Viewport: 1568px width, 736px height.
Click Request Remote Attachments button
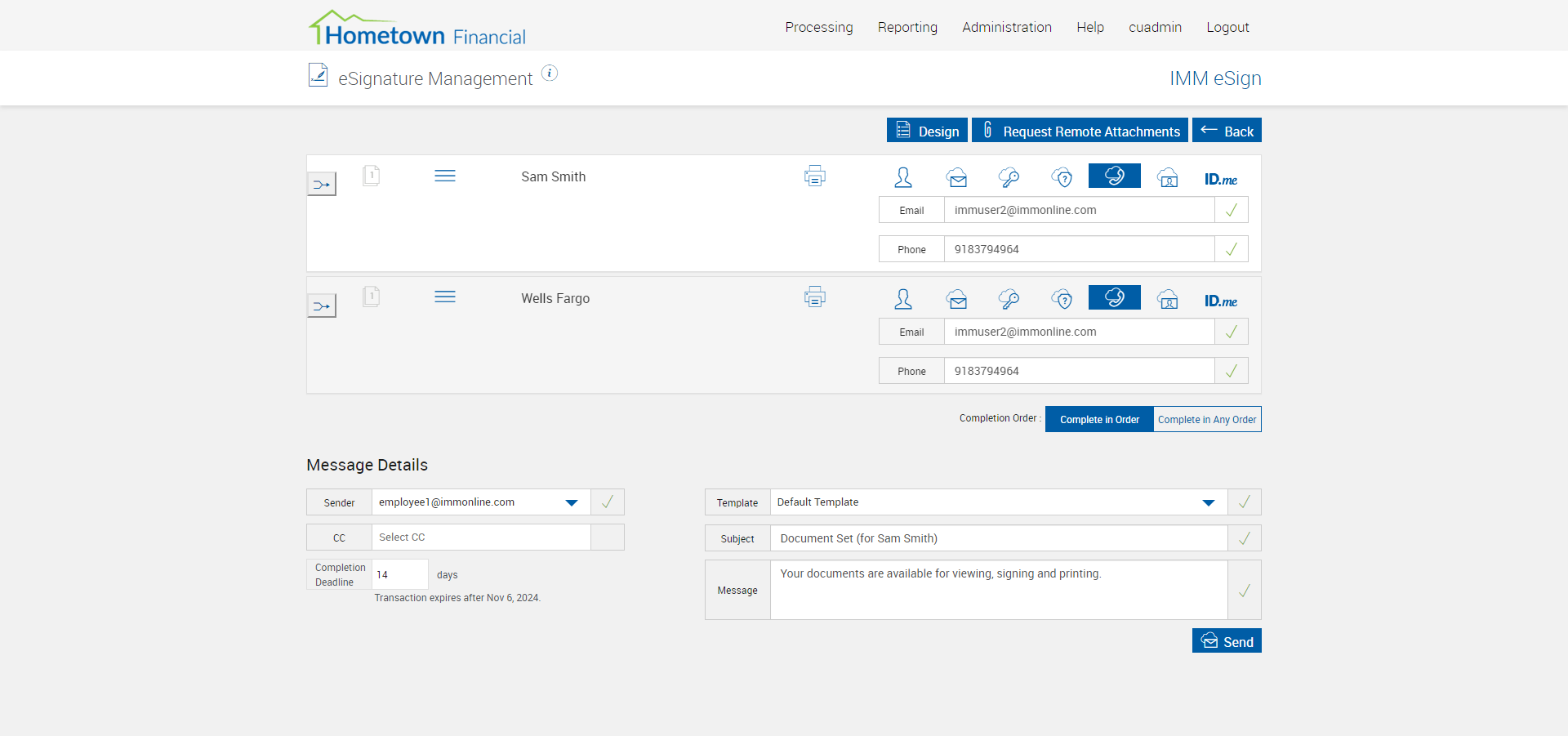(1080, 131)
